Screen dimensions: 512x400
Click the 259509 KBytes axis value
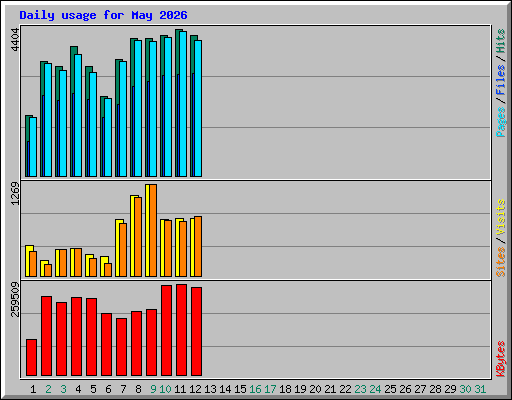pos(15,299)
